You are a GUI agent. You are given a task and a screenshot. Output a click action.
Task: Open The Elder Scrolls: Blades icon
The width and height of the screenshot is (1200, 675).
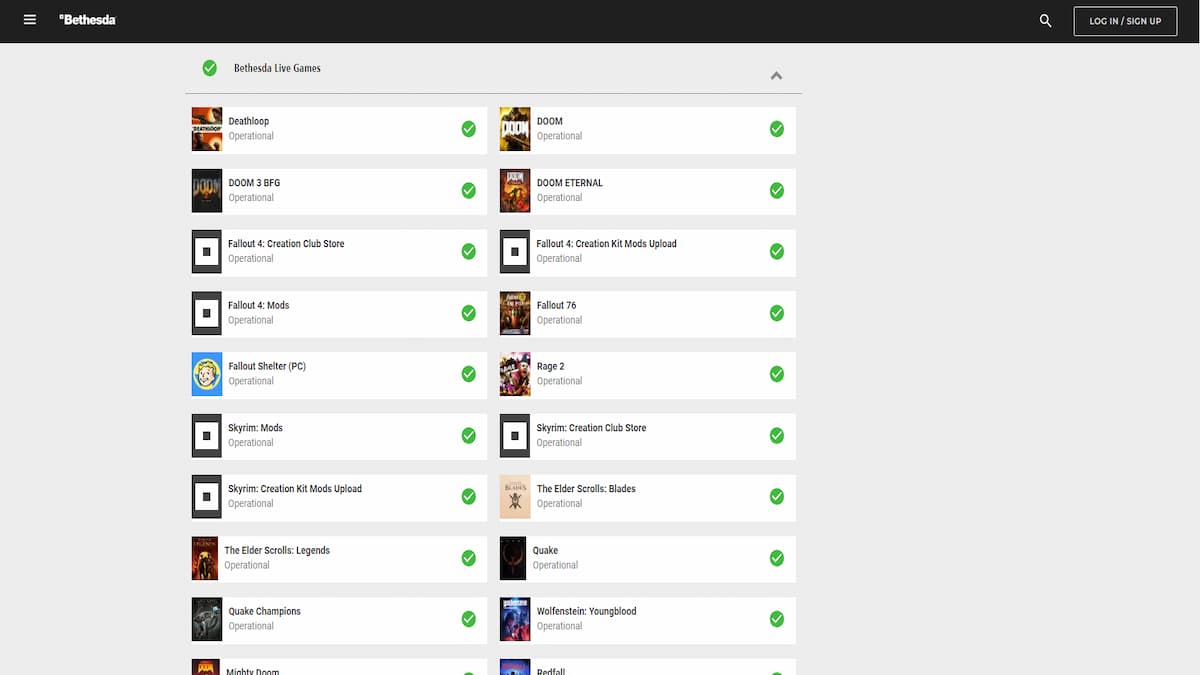click(x=515, y=497)
